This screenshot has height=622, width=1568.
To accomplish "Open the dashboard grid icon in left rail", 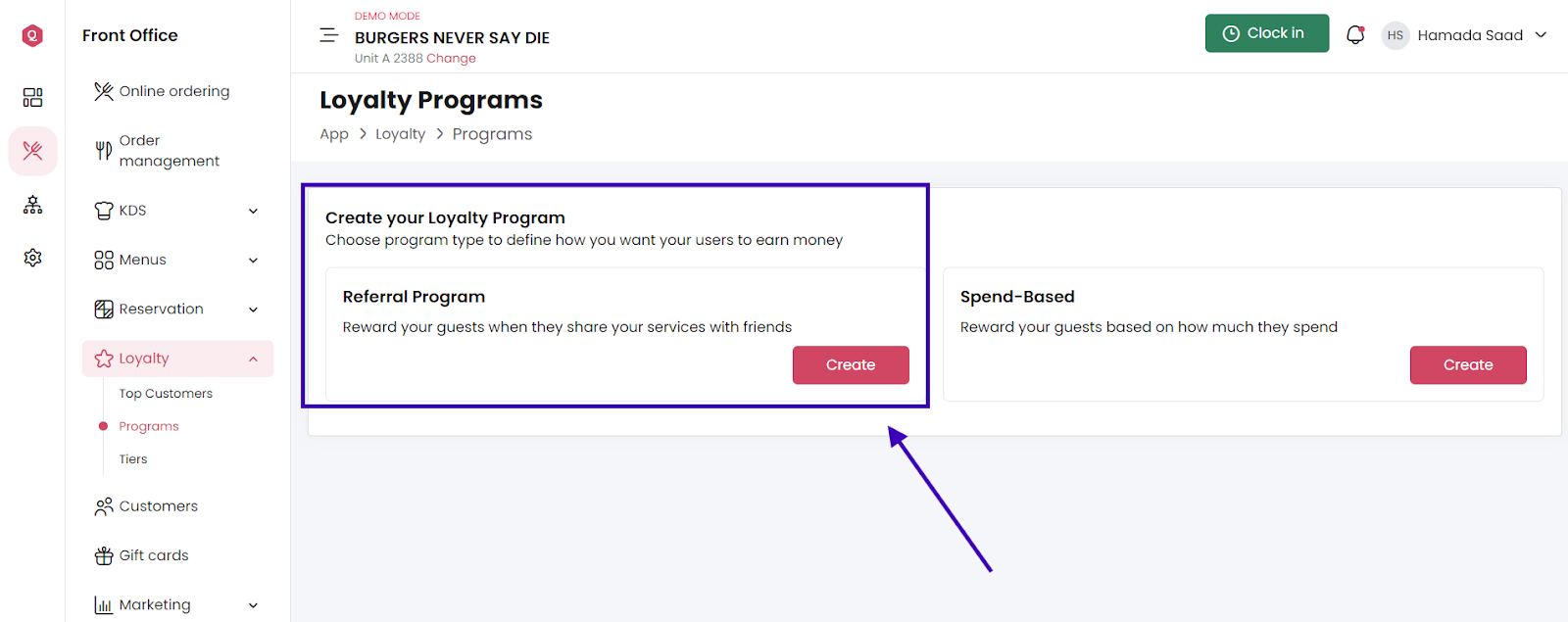I will [32, 97].
